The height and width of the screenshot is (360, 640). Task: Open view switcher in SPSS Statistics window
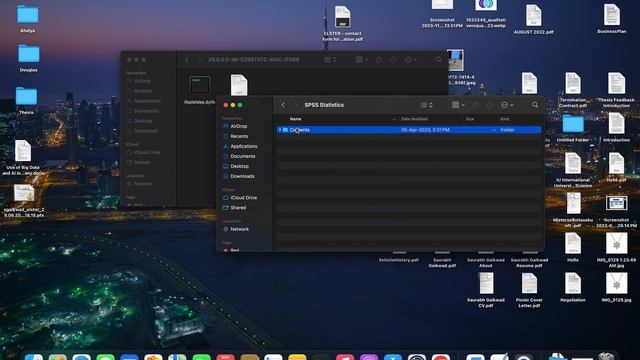(426, 105)
